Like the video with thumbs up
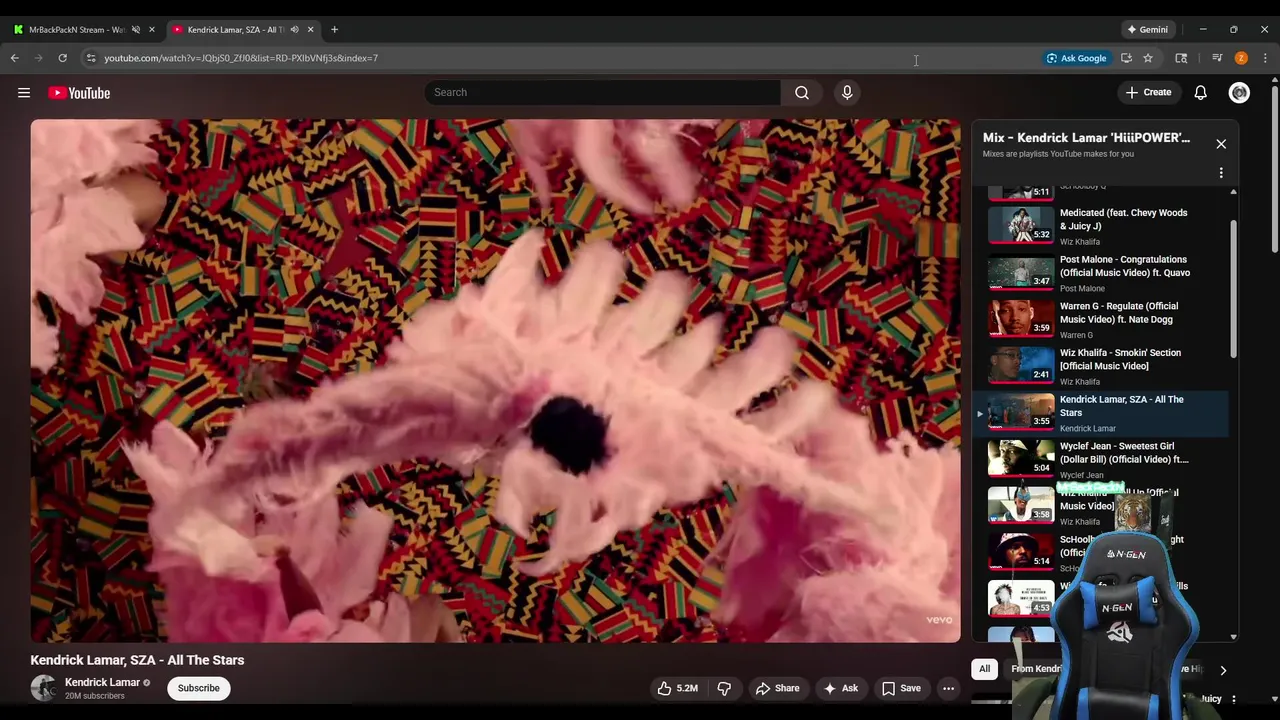1280x720 pixels. [x=677, y=688]
